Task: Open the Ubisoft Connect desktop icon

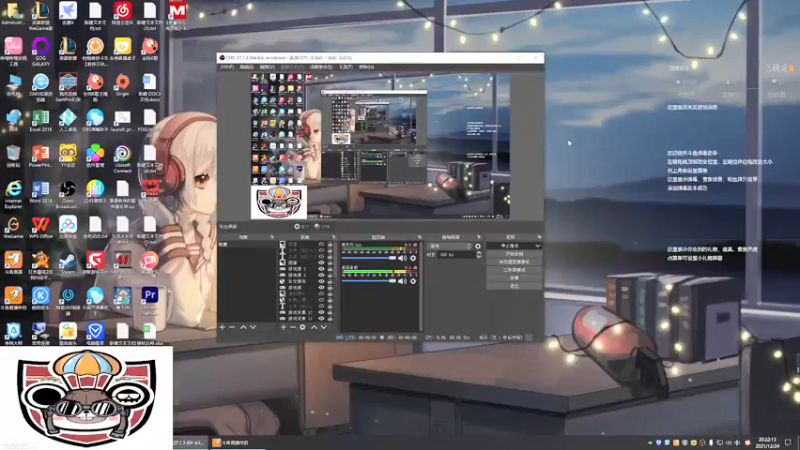Action: click(x=122, y=159)
